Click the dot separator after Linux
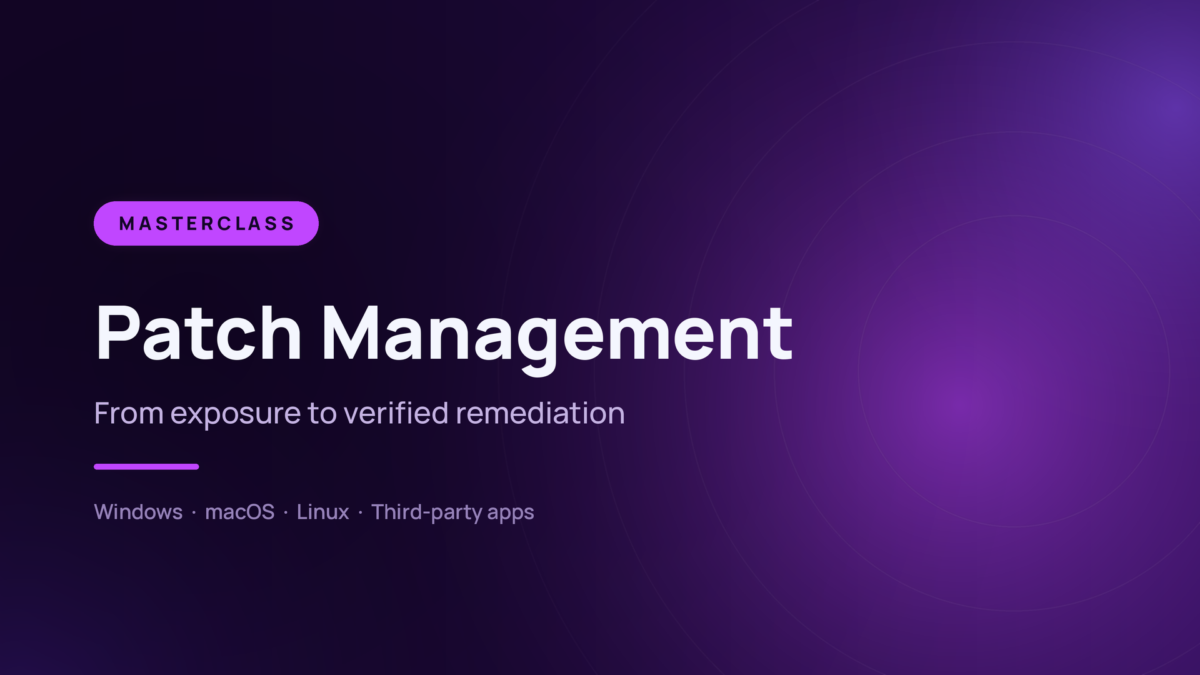 click(x=361, y=513)
